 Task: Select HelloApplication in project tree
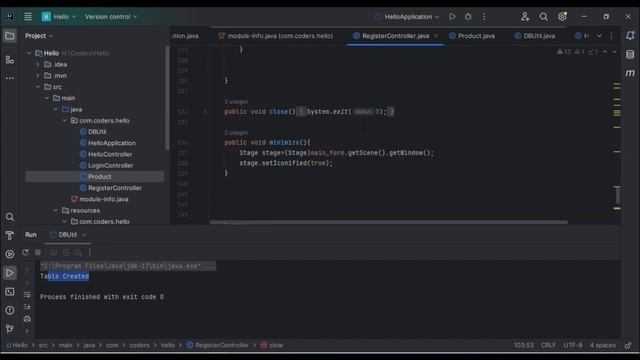coord(112,143)
